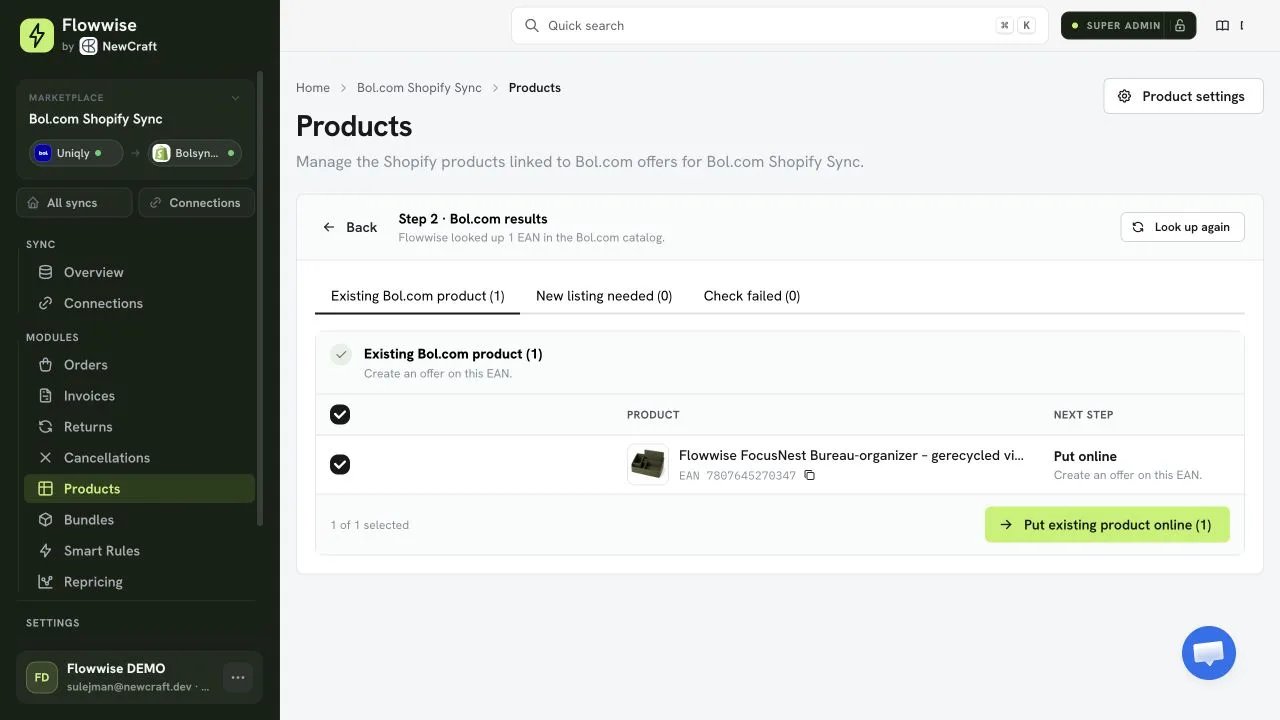The image size is (1280, 720).
Task: Open the Repricing module
Action: point(139,582)
